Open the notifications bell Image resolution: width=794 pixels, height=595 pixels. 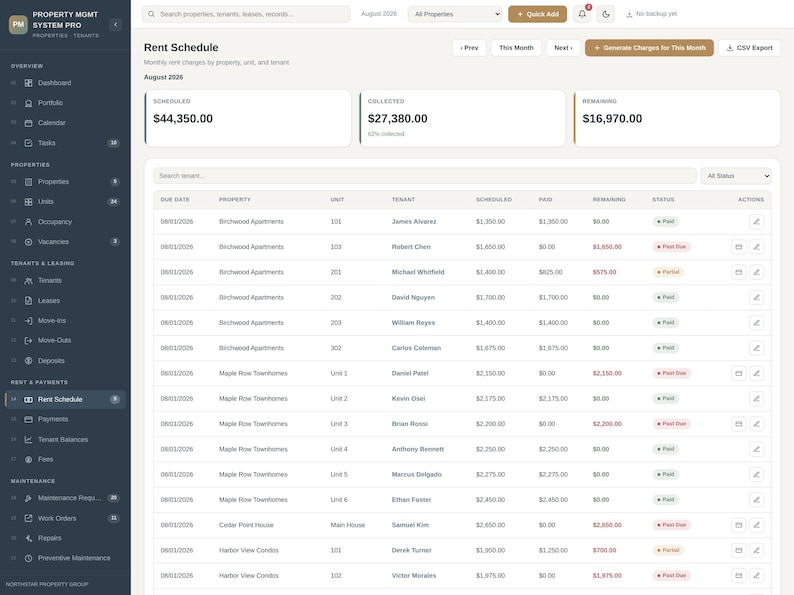[x=582, y=14]
